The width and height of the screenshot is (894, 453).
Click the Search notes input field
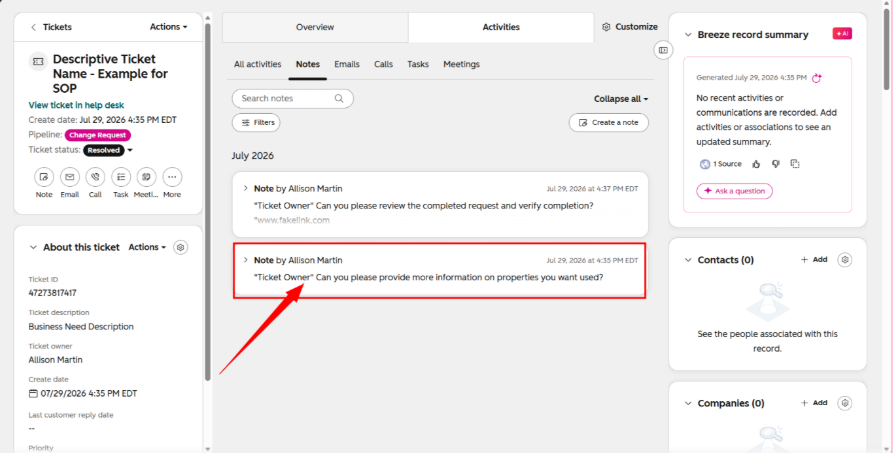tap(292, 99)
